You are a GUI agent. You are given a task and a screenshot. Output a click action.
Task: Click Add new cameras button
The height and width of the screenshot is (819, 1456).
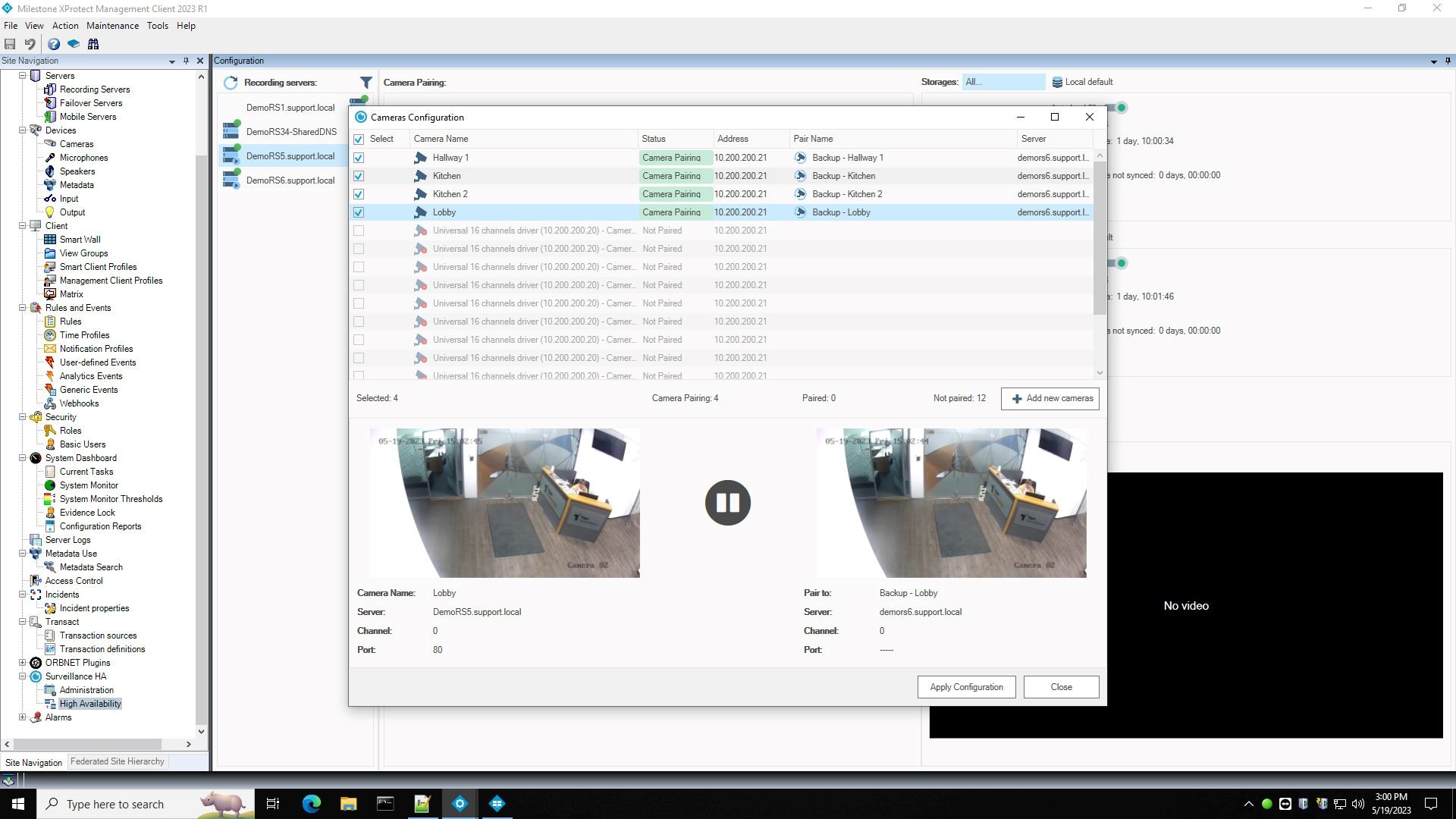point(1050,399)
